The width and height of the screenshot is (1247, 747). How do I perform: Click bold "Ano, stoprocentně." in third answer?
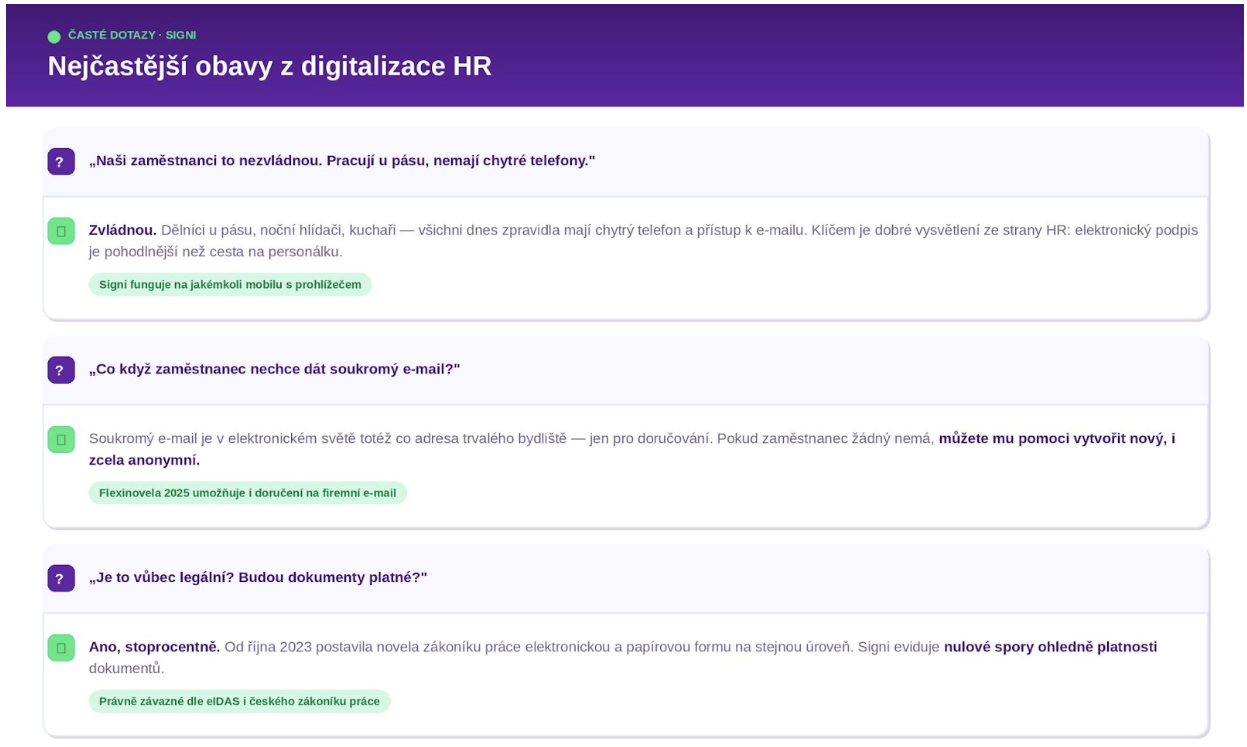154,647
